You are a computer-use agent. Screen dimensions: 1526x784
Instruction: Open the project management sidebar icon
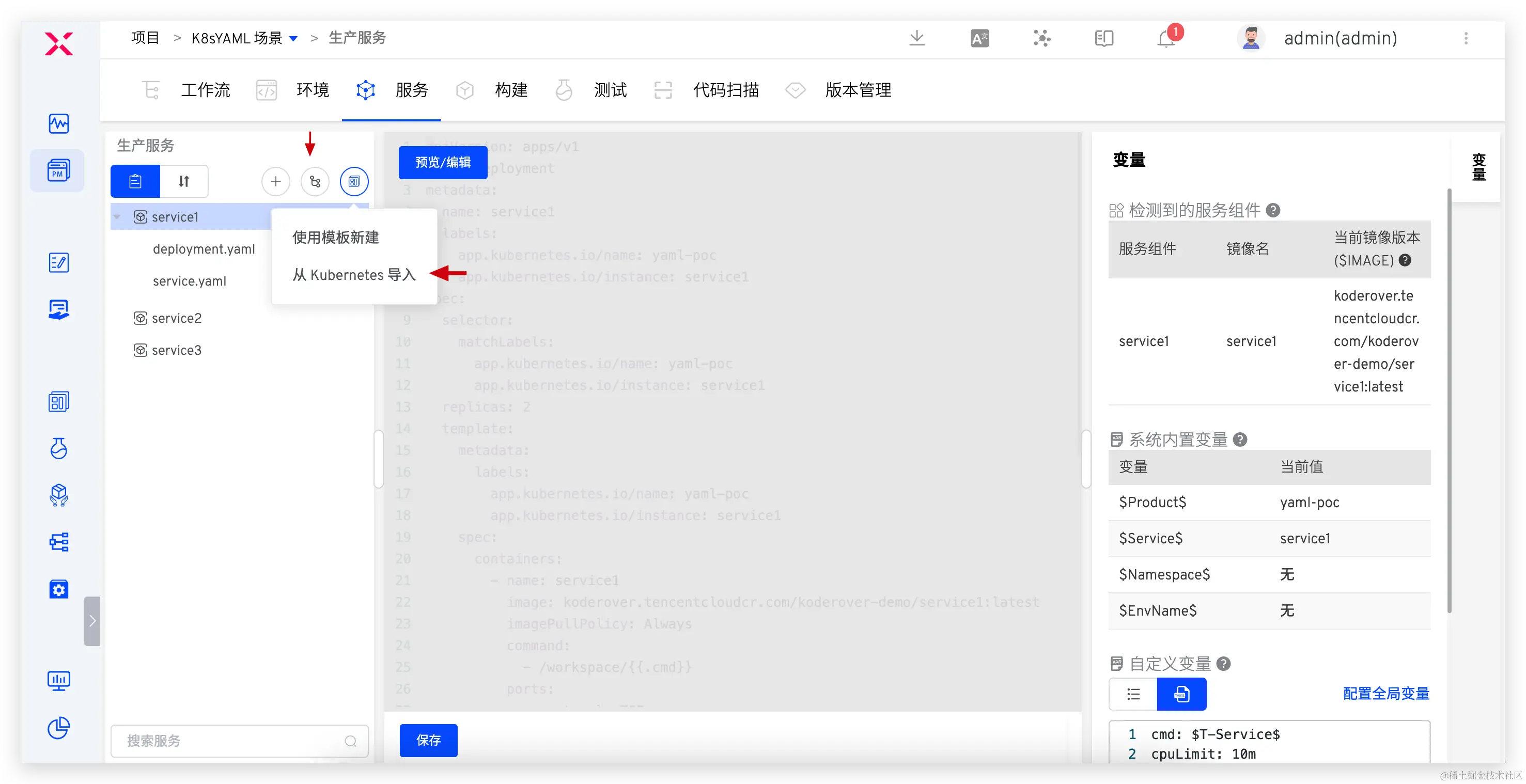coord(58,170)
